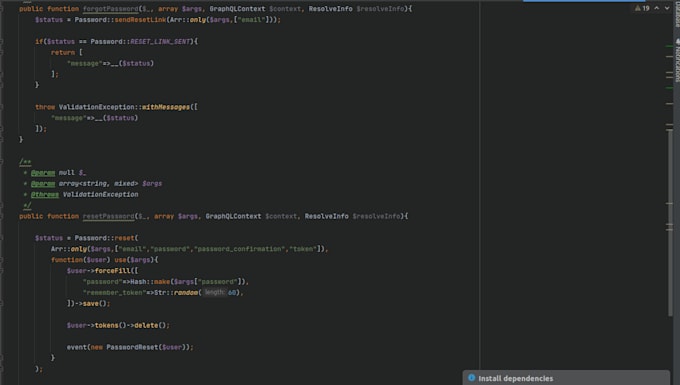This screenshot has height=385, width=680.
Task: Click "message" key inside the return array
Action: click(x=85, y=63)
